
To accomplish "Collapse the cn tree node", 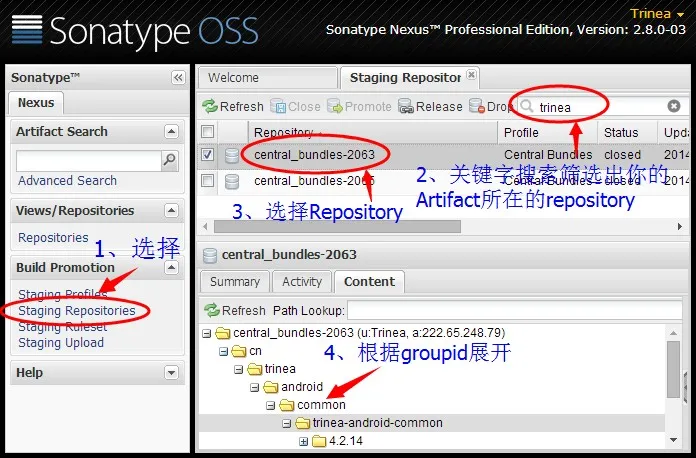I will (x=223, y=351).
